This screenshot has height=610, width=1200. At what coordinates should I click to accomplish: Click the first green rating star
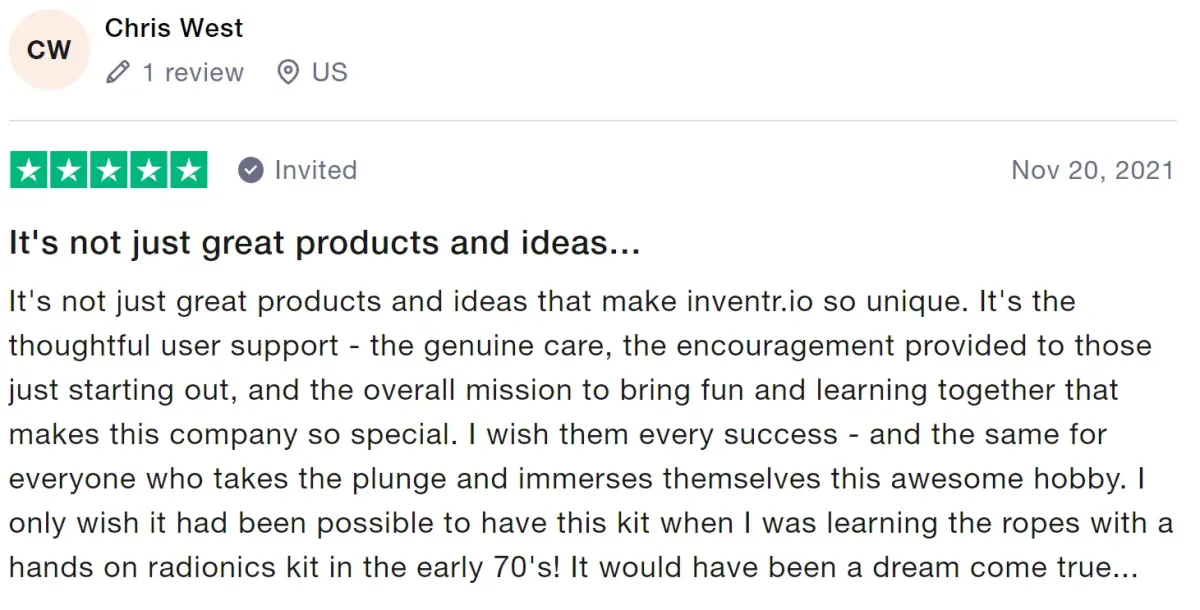coord(29,171)
